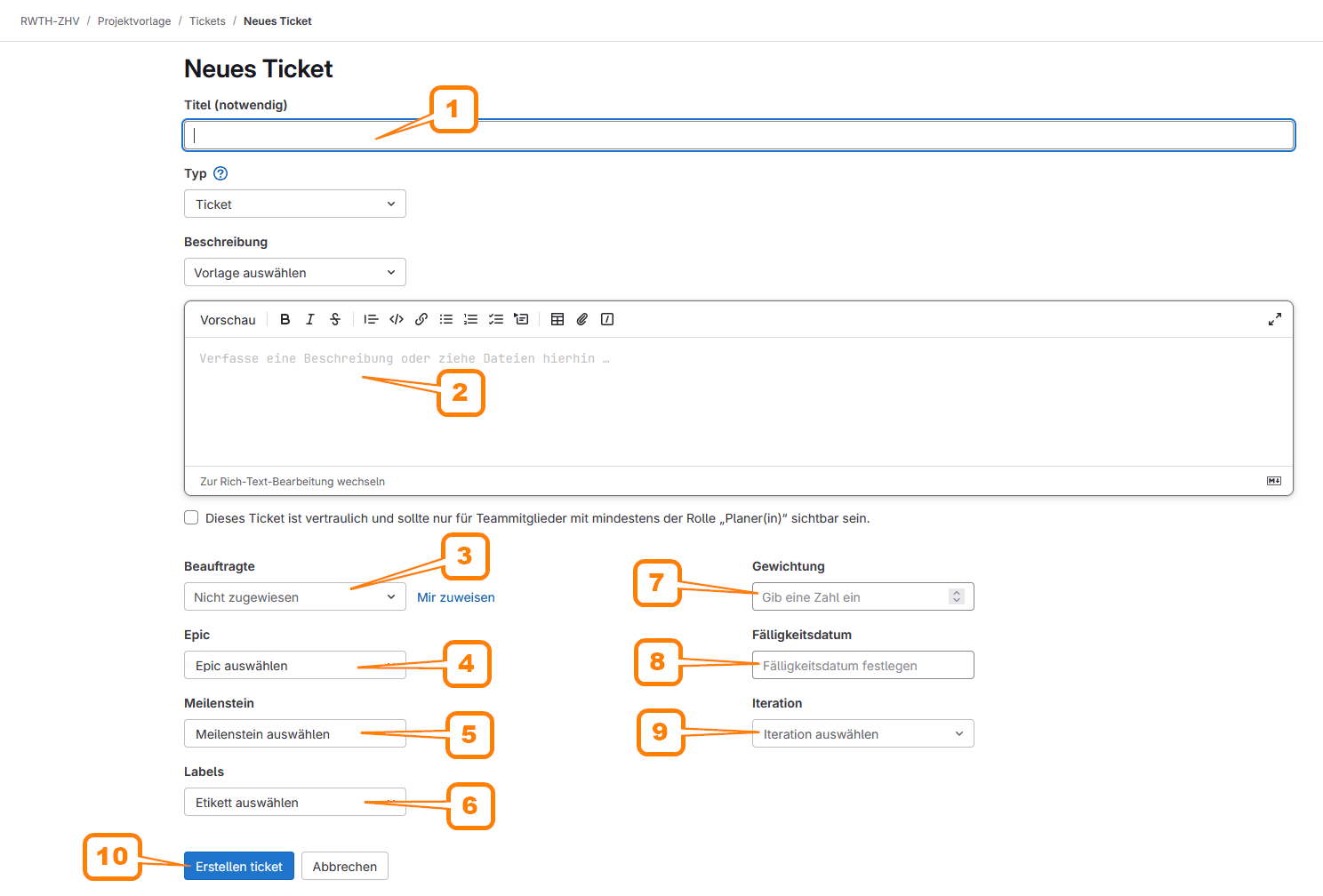Go to RWTH-ZHV breadcrumb
Image resolution: width=1323 pixels, height=896 pixels.
tap(50, 21)
